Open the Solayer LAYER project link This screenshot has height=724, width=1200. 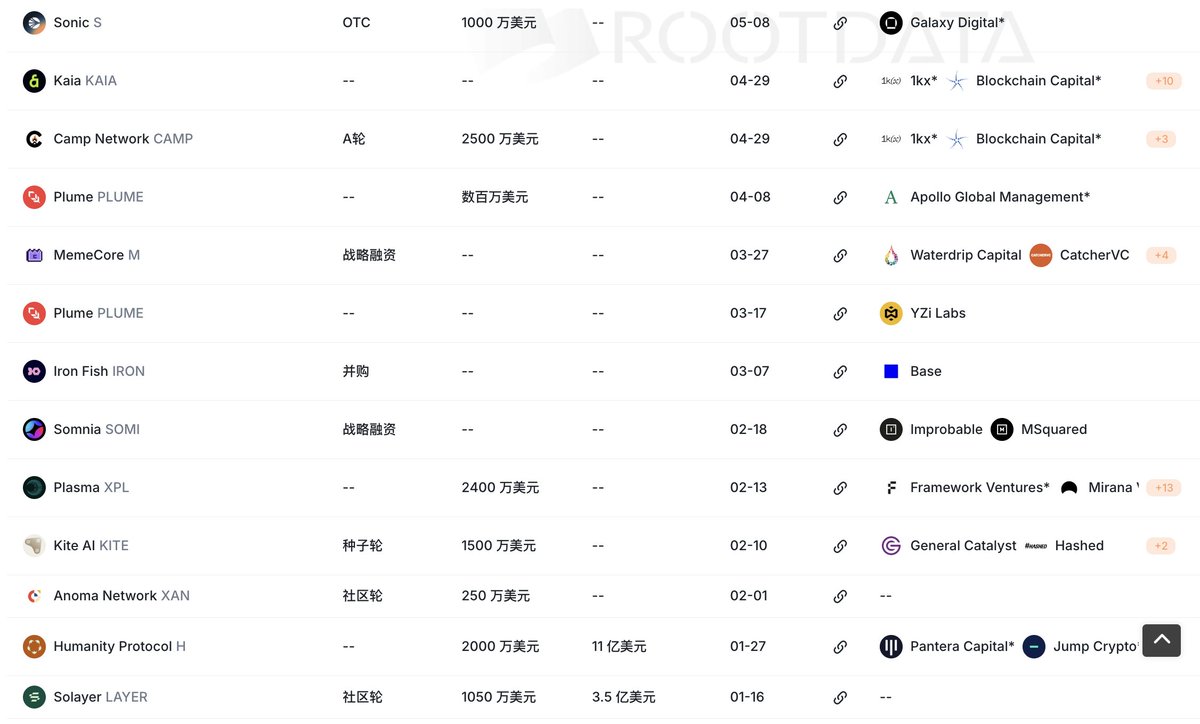point(100,697)
